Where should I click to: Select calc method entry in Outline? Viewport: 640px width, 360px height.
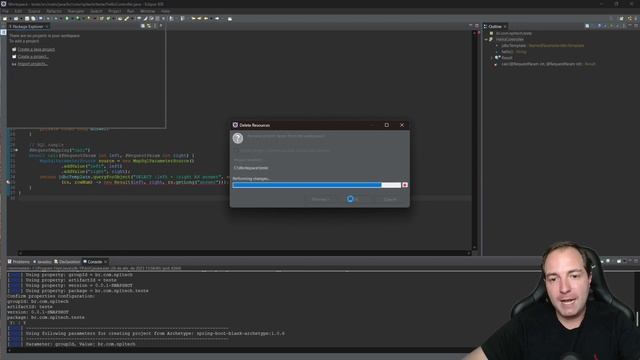[545, 64]
